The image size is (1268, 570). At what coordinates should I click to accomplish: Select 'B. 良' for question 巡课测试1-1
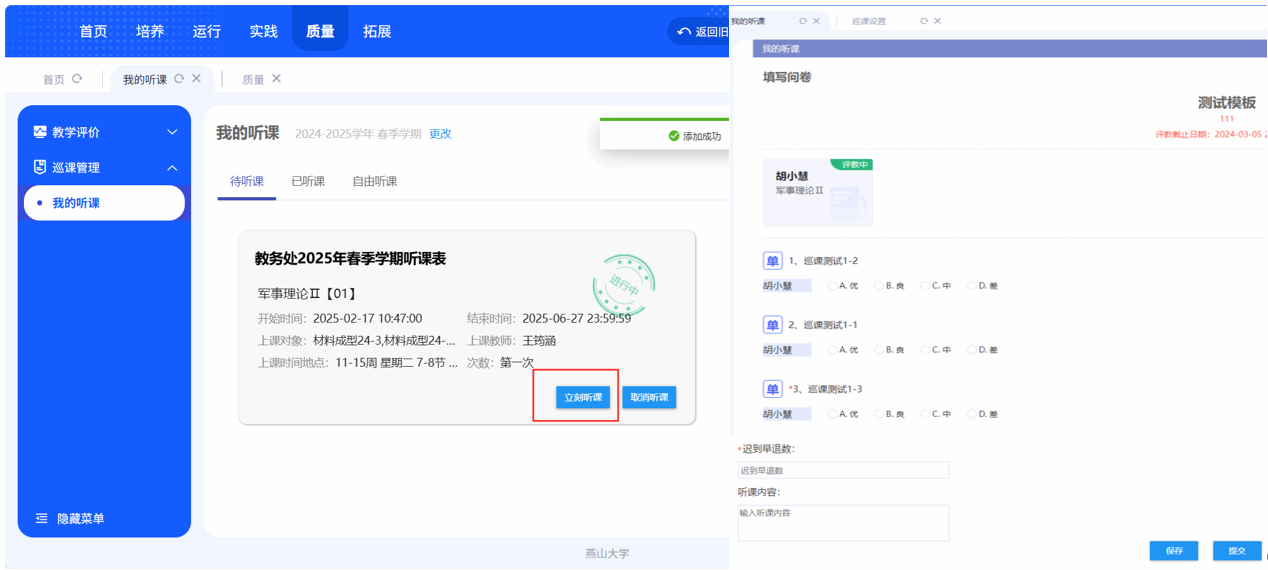[878, 350]
